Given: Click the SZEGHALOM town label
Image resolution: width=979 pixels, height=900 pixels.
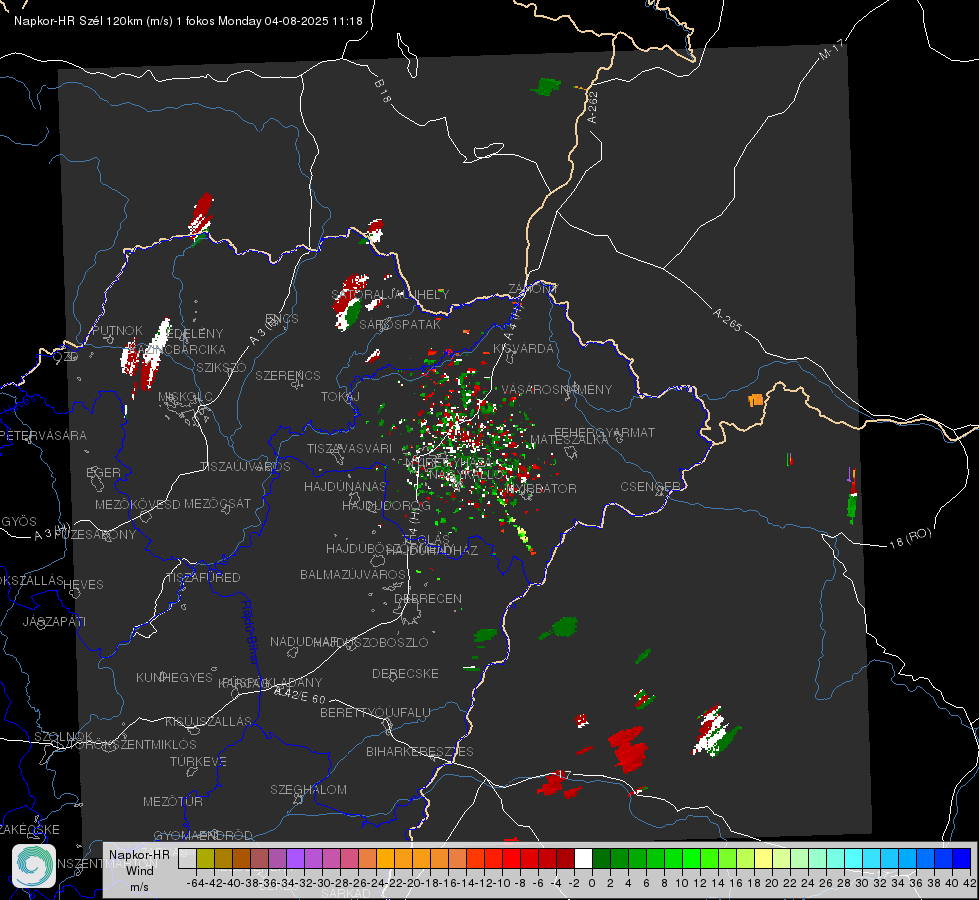Looking at the screenshot, I should (x=308, y=789).
